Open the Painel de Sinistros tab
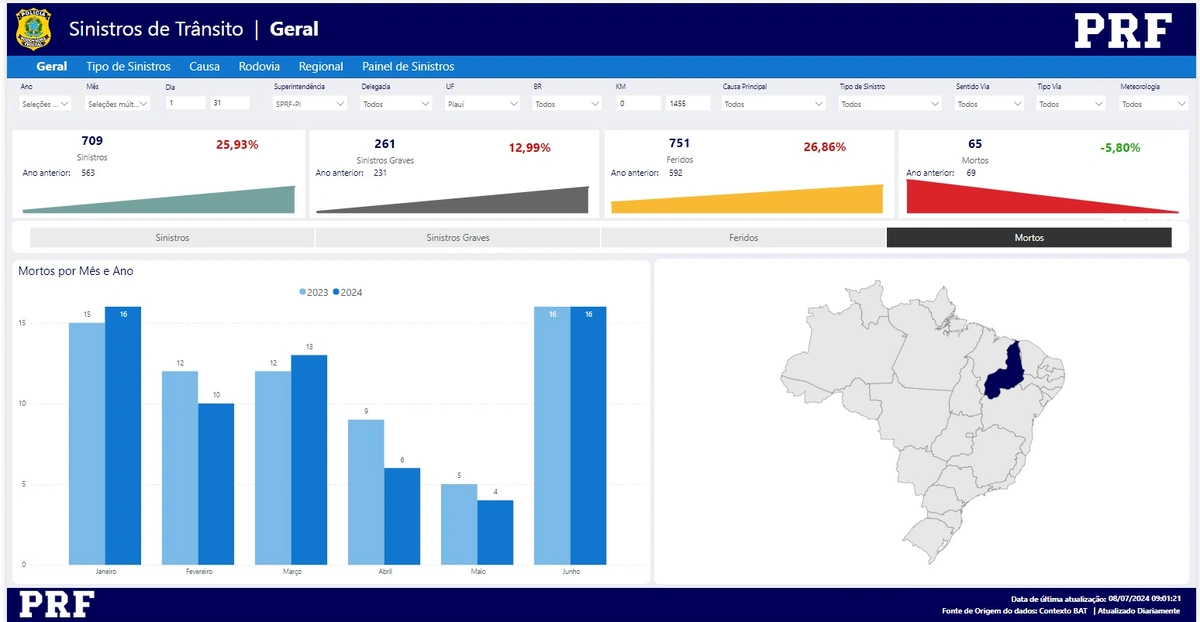Screen dimensions: 1200x622 pos(408,67)
